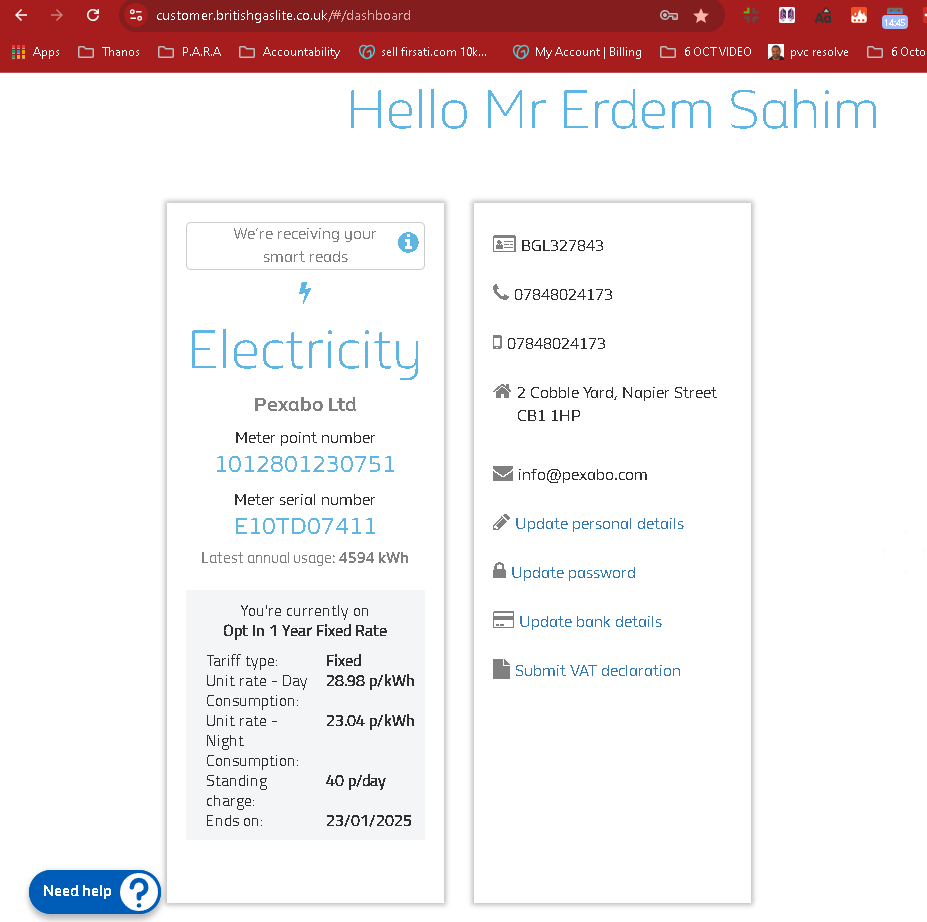927x922 pixels.
Task: Reload the dashboard page
Action: (93, 15)
